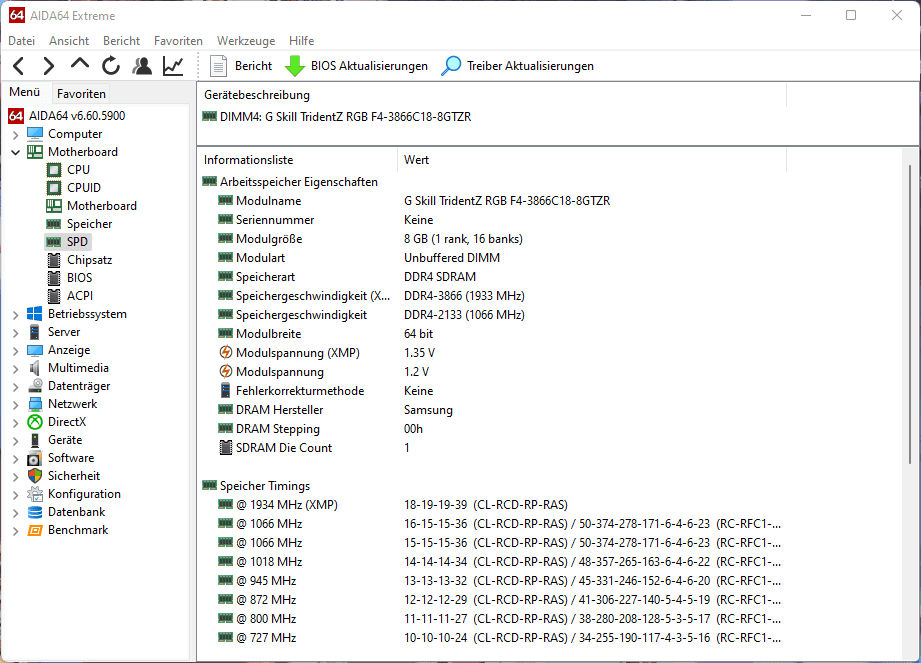Screen dimensions: 921x663
Task: Select the ACPI icon in tree
Action: (x=53, y=296)
